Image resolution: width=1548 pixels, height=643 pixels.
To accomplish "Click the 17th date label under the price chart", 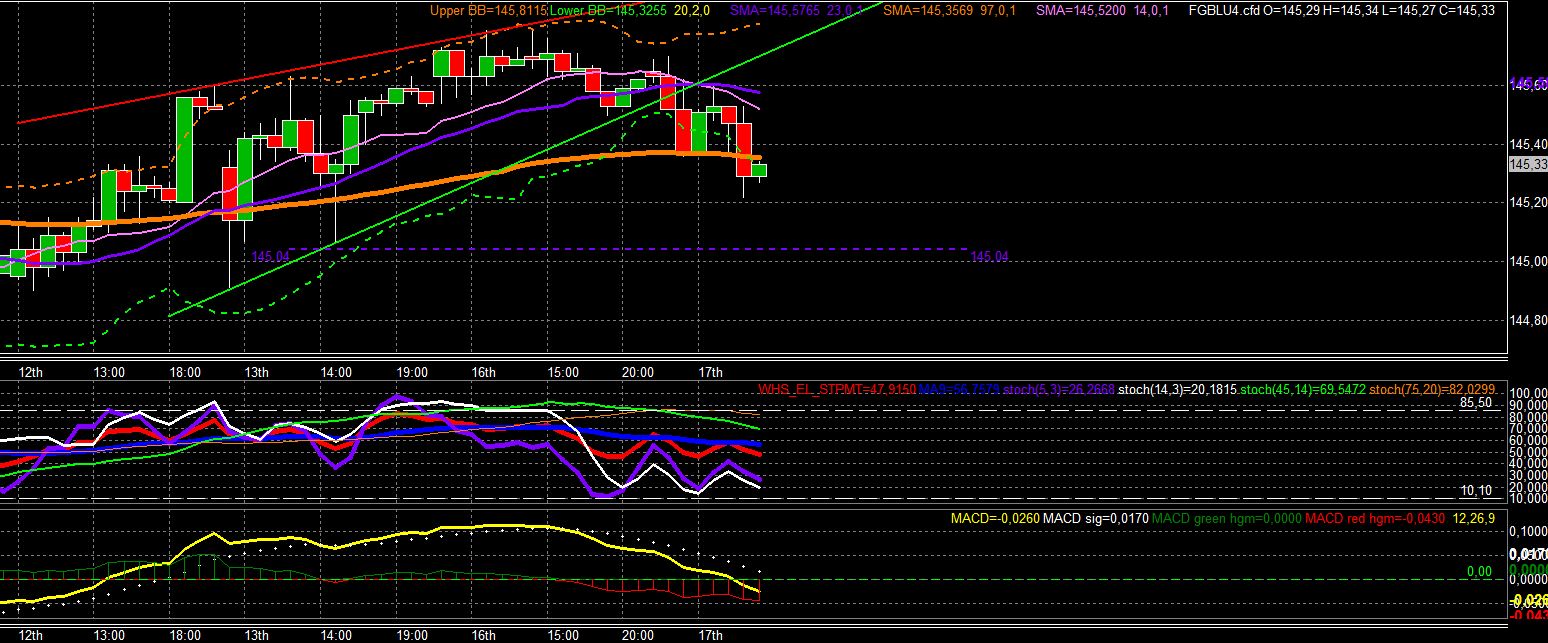I will [x=710, y=372].
